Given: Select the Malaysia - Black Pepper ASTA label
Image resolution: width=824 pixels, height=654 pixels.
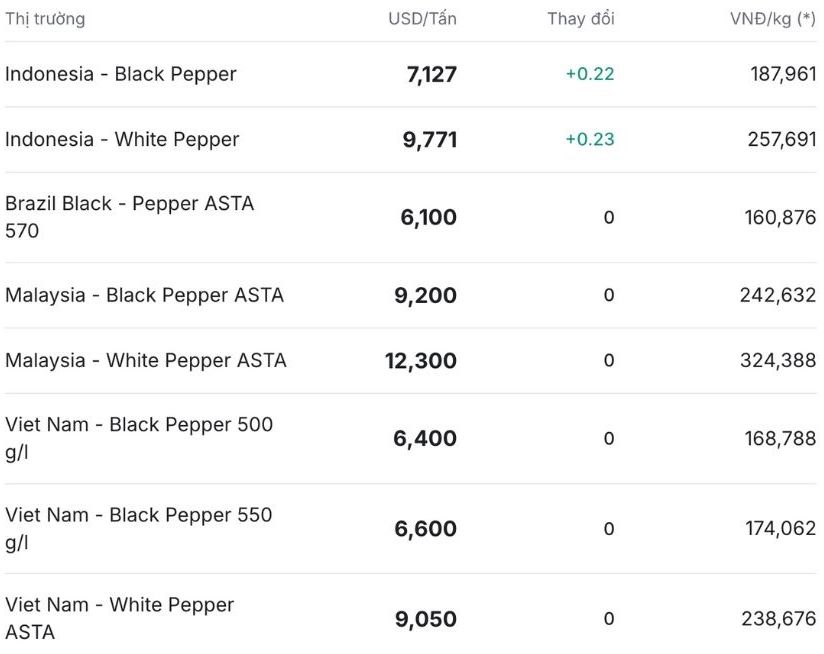Looking at the screenshot, I should coord(144,295).
